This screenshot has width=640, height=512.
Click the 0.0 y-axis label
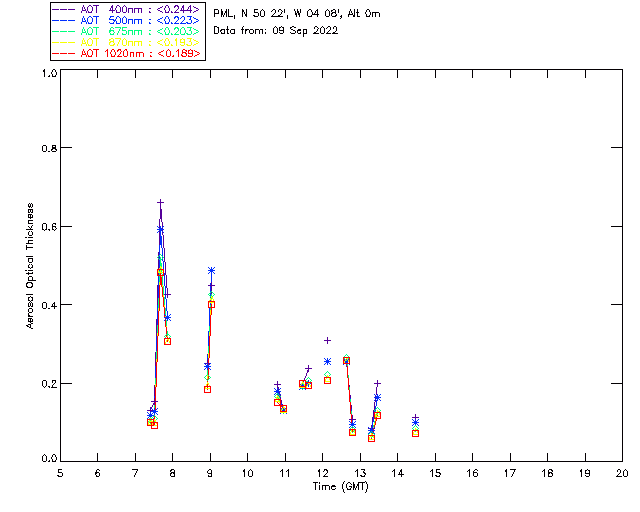click(49, 459)
